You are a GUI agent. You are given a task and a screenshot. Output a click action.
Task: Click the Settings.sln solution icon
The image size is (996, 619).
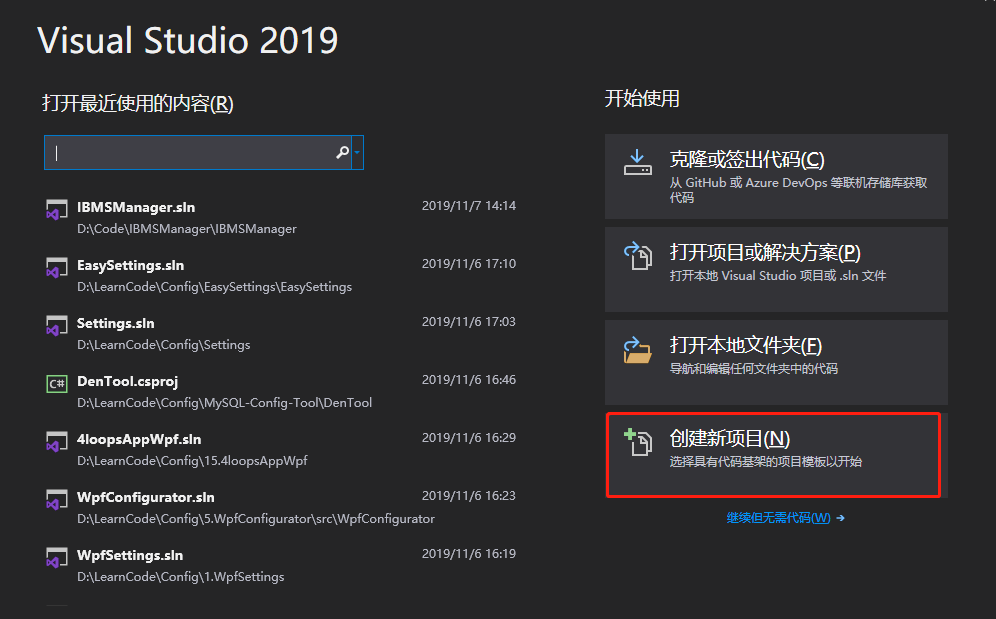coord(57,325)
